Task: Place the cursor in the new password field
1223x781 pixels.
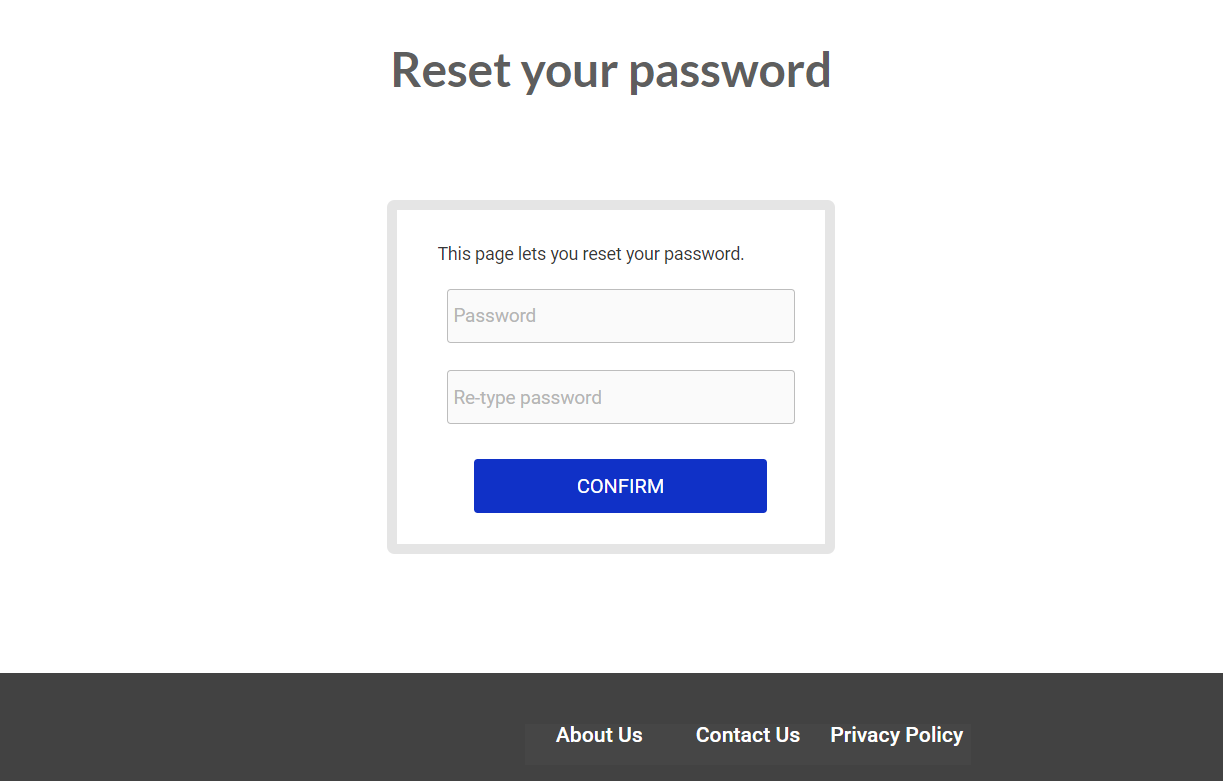Action: tap(620, 316)
